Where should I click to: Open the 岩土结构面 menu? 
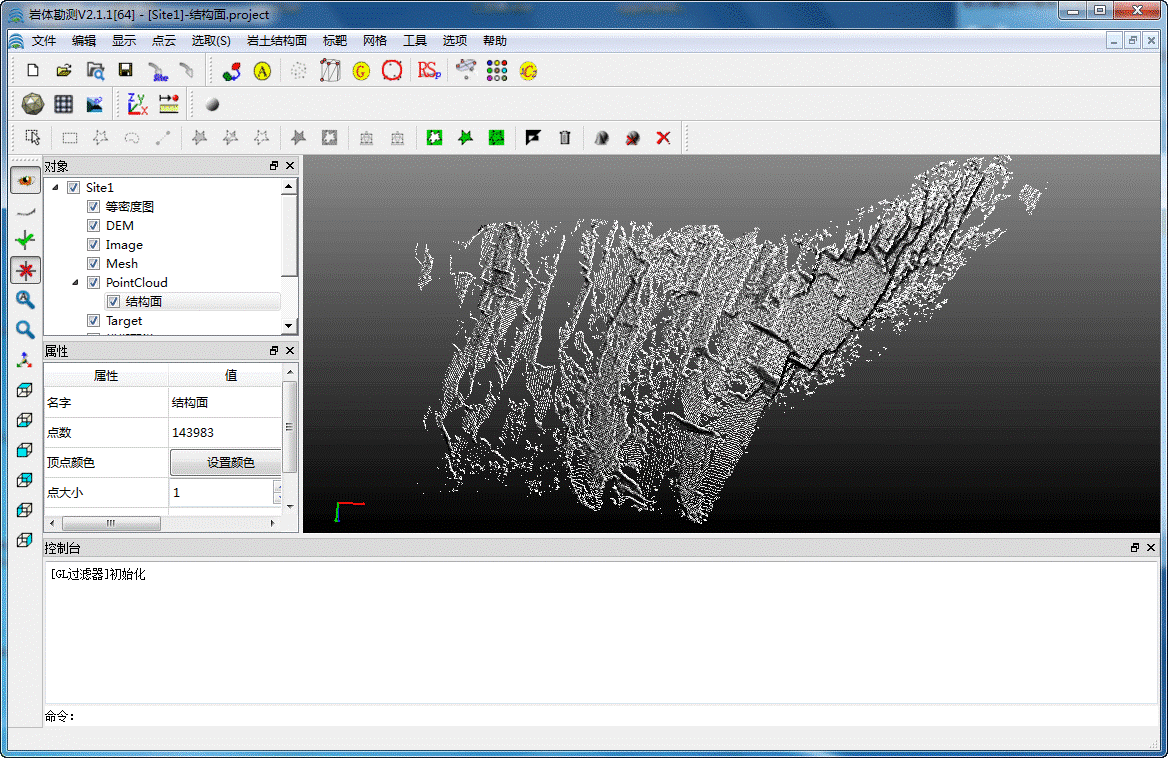[x=276, y=41]
